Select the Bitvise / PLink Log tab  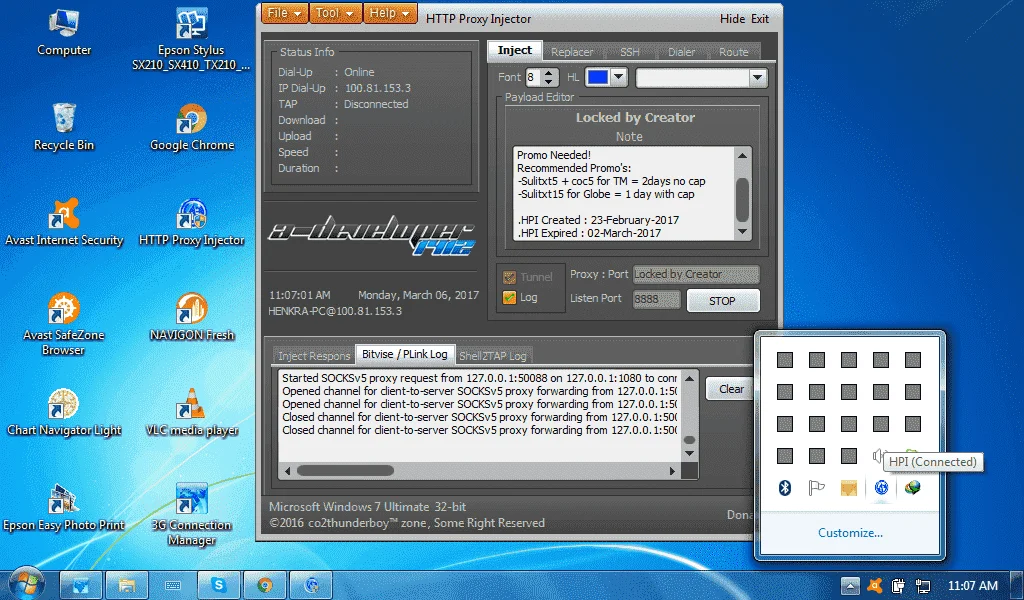[405, 354]
